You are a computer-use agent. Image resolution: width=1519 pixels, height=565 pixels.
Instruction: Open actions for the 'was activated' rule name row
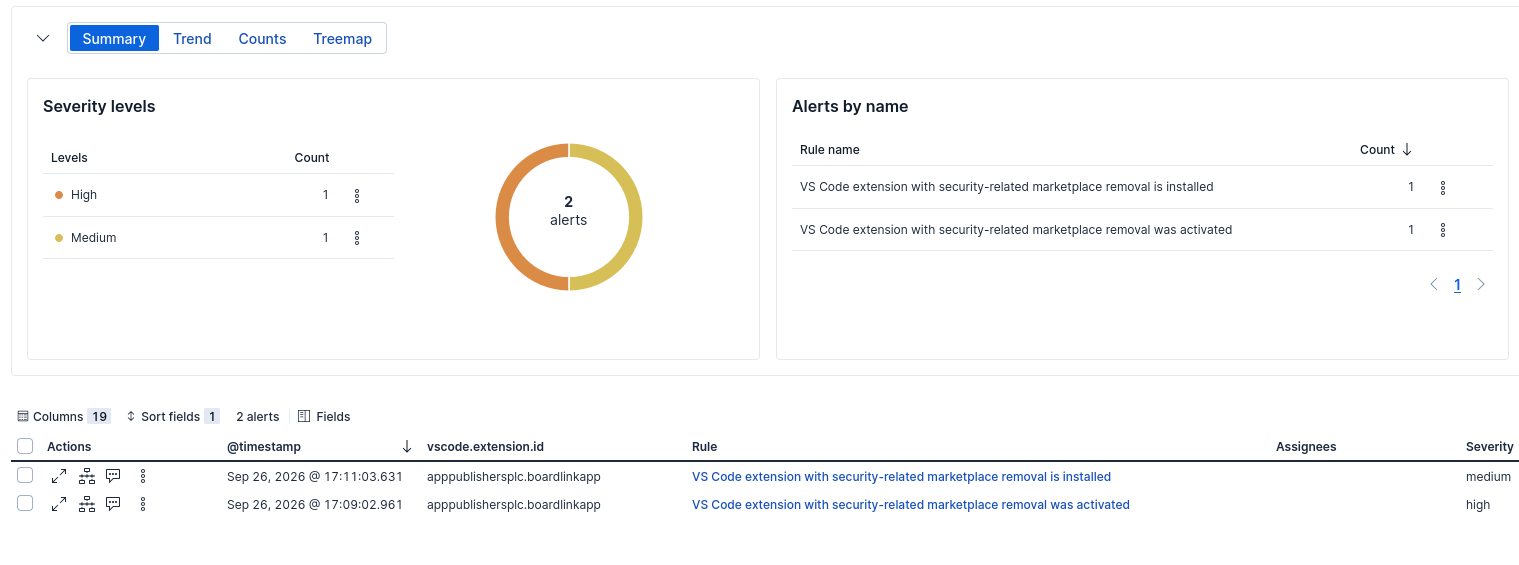pos(1443,230)
